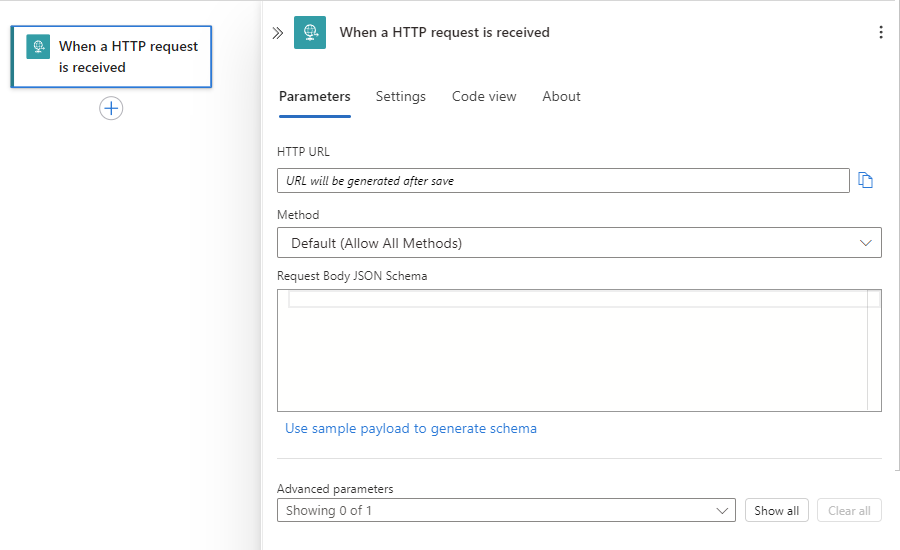
Task: Click the HTTP trigger icon on canvas node
Action: click(38, 47)
